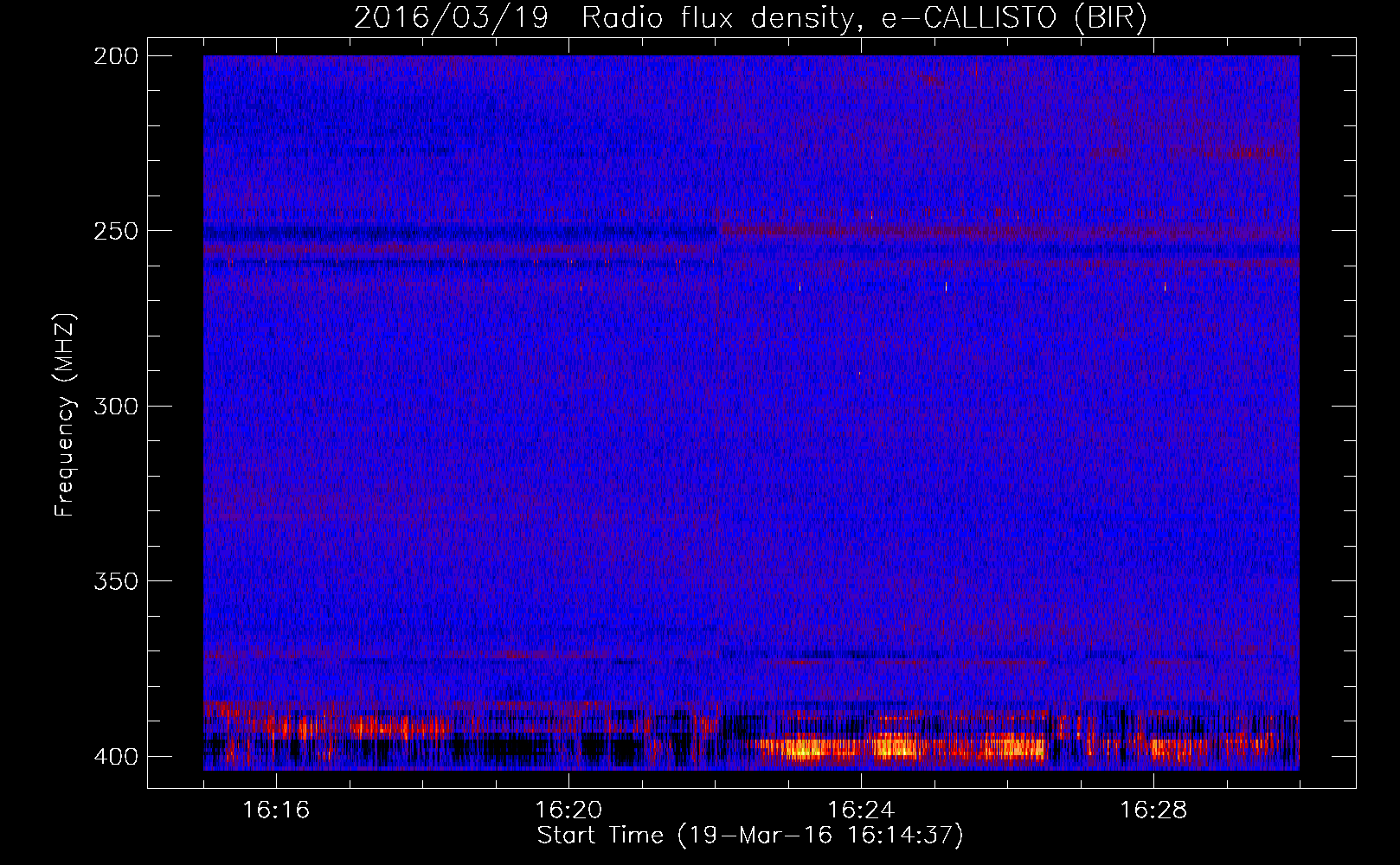Click the 16:20 time tick label

568,811
